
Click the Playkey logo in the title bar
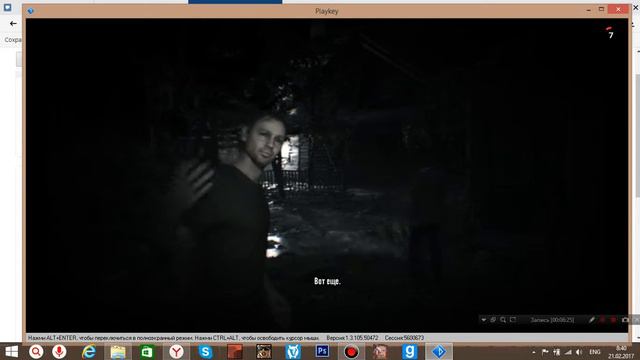point(31,11)
